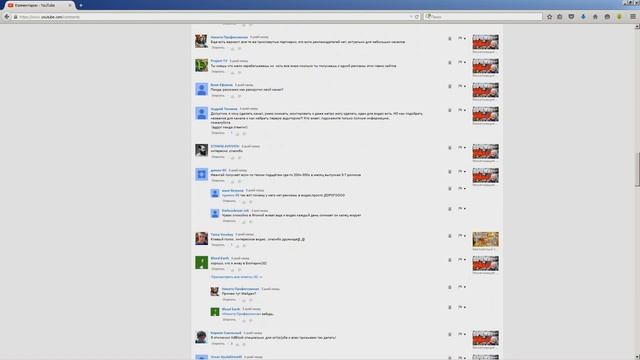Image resolution: width=640 pixels, height=360 pixels.
Task: Delete top-level Blood Earth comment via trash
Action: point(450,260)
